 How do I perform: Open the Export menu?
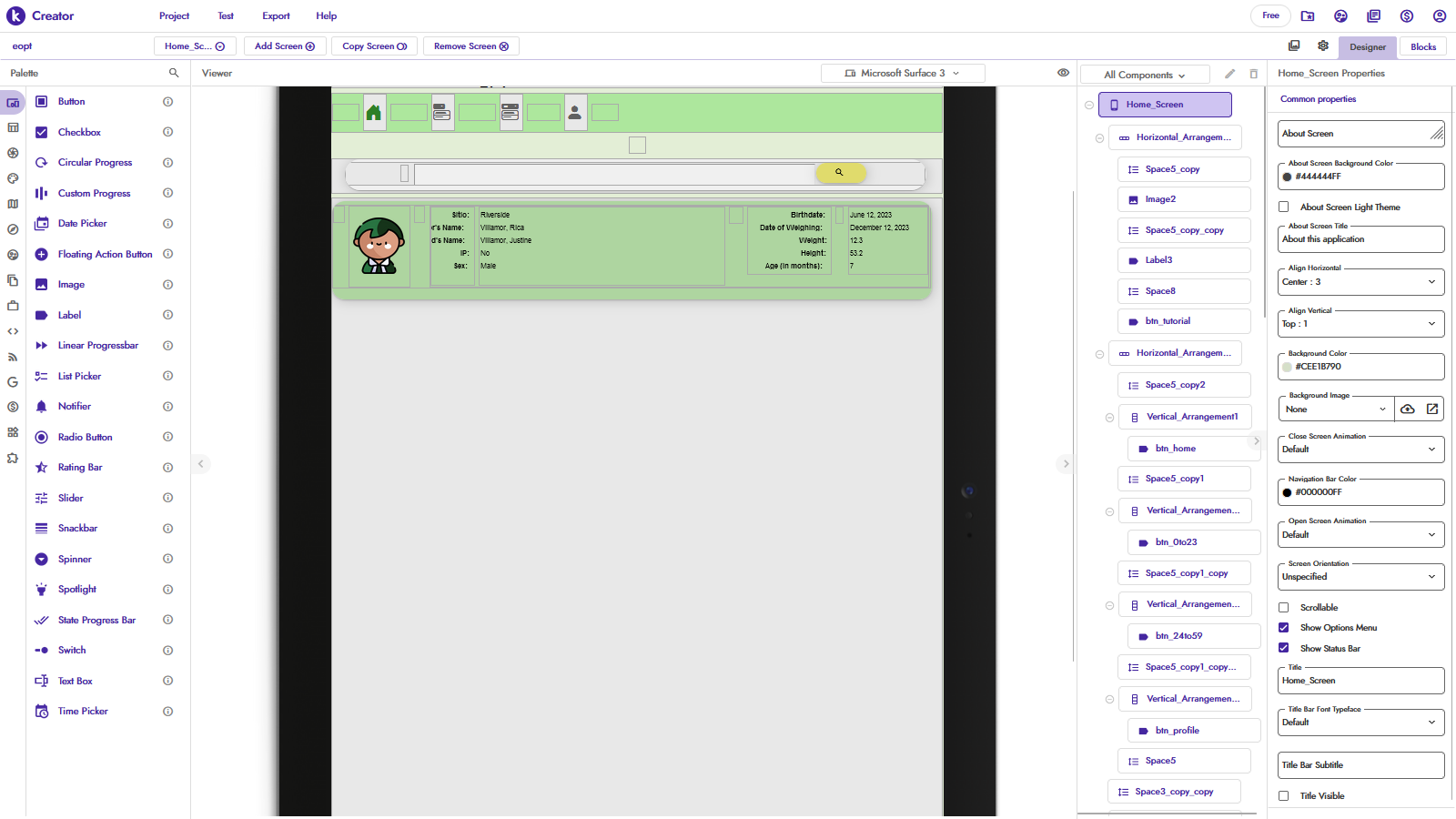pyautogui.click(x=276, y=16)
